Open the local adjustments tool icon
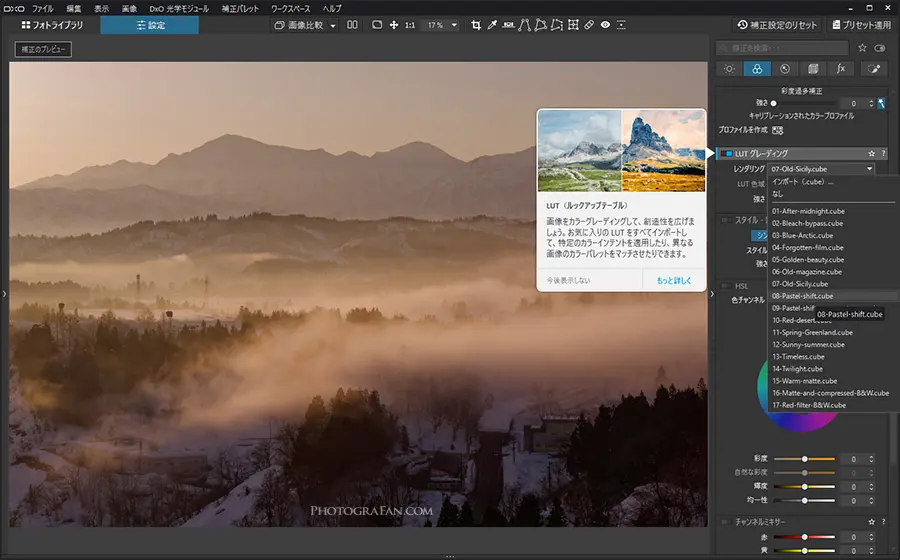Viewport: 900px width, 560px height. pos(621,25)
